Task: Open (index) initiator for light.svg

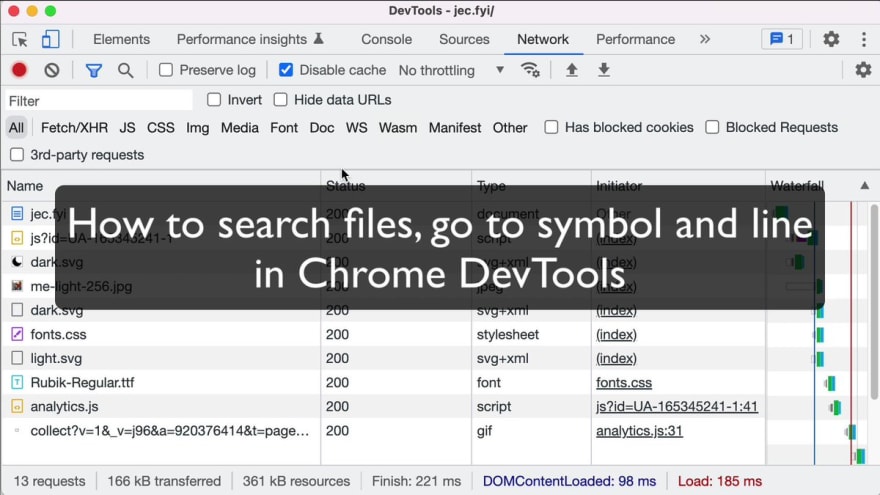Action: point(616,359)
